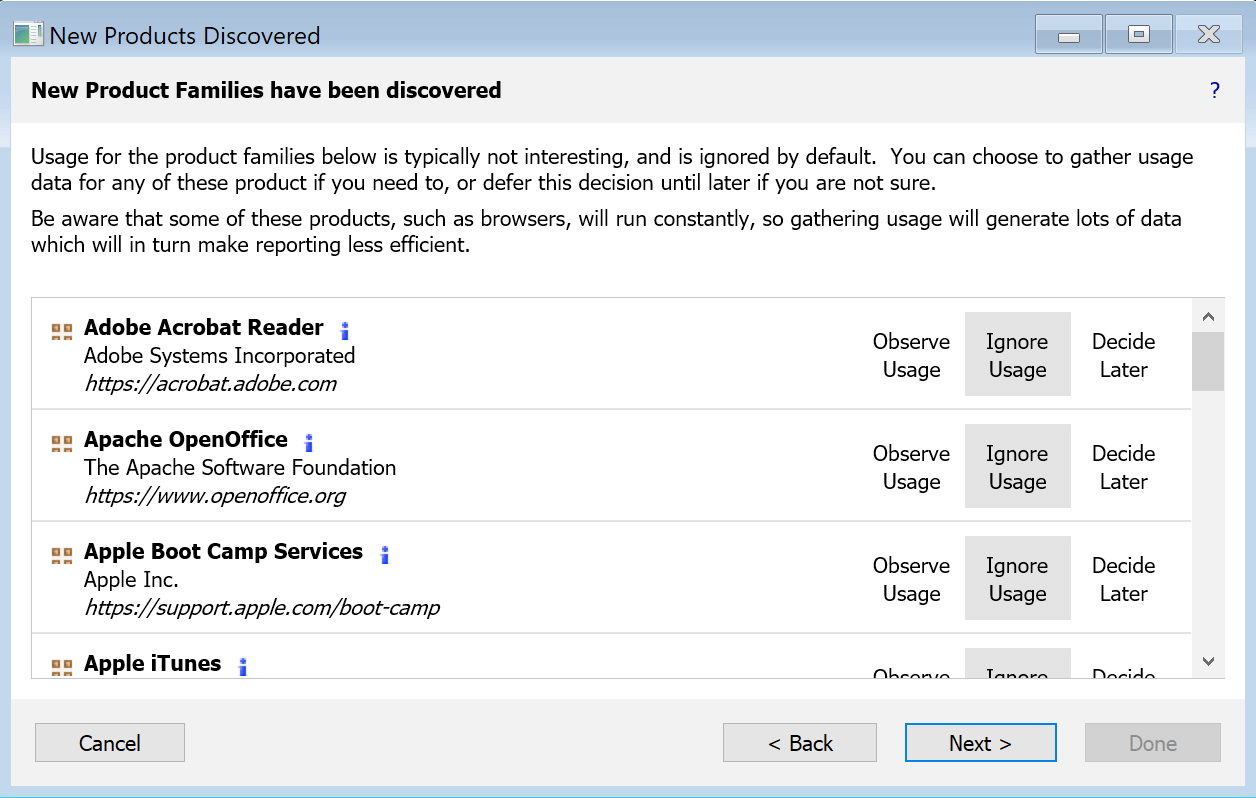Set Ignore Usage for Apple Boot Camp Services
Image resolution: width=1256 pixels, height=798 pixels.
(1017, 579)
